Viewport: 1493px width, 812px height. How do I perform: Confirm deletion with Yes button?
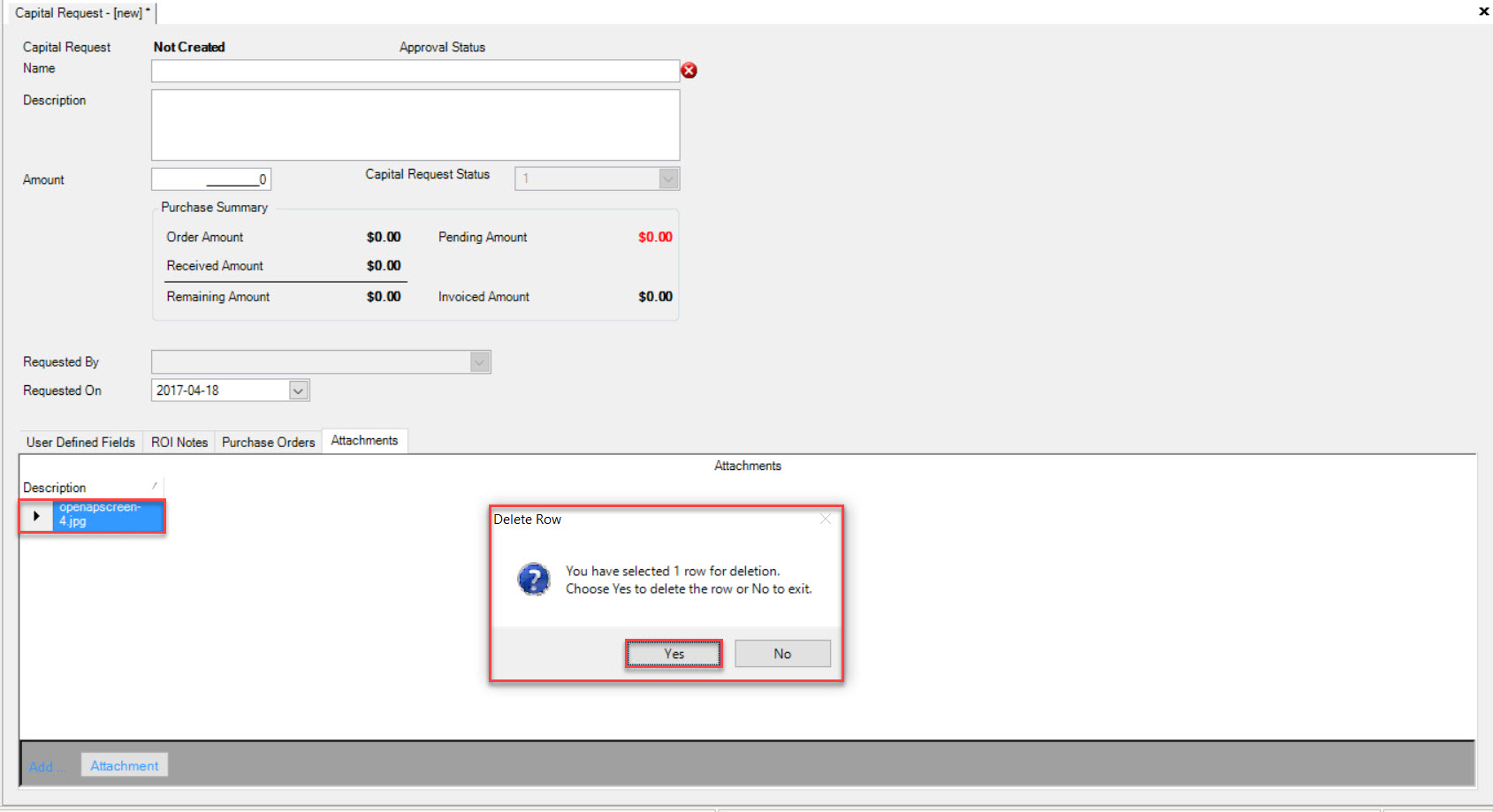tap(674, 654)
